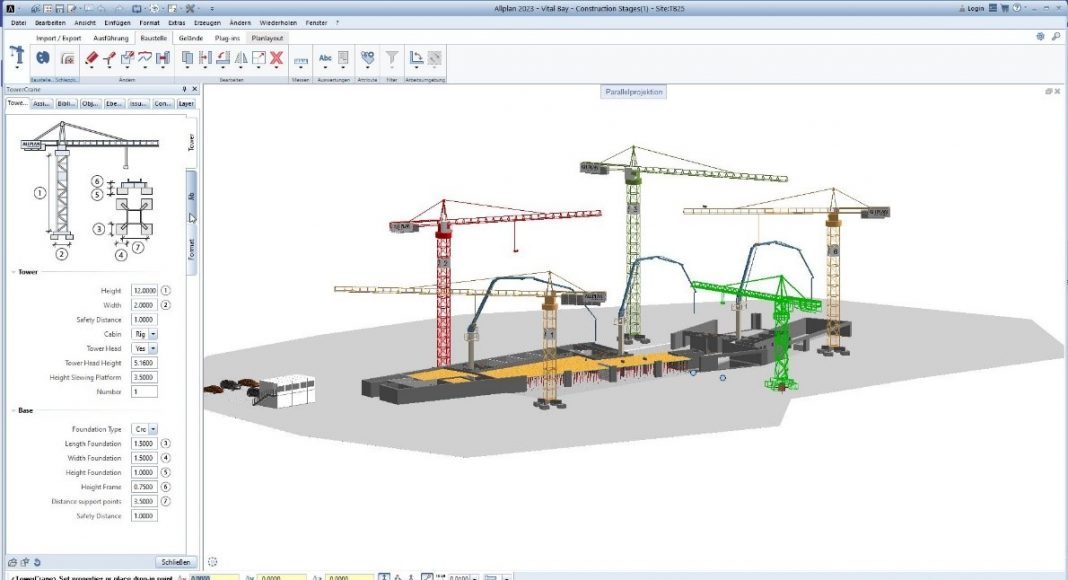This screenshot has width=1068, height=580.
Task: Open the Foundation Type dropdown
Action: (x=153, y=429)
